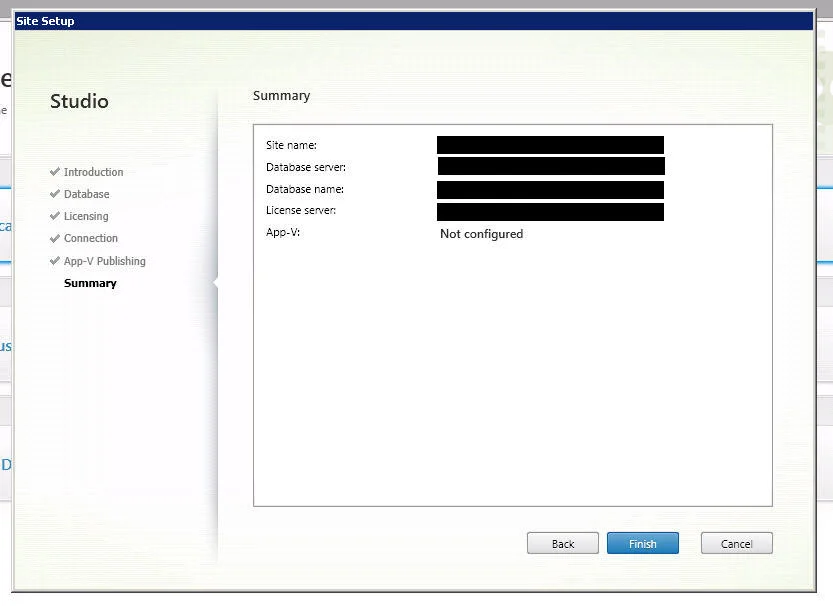Click the 'Site name:' label
Image resolution: width=833 pixels, height=606 pixels.
coord(291,145)
